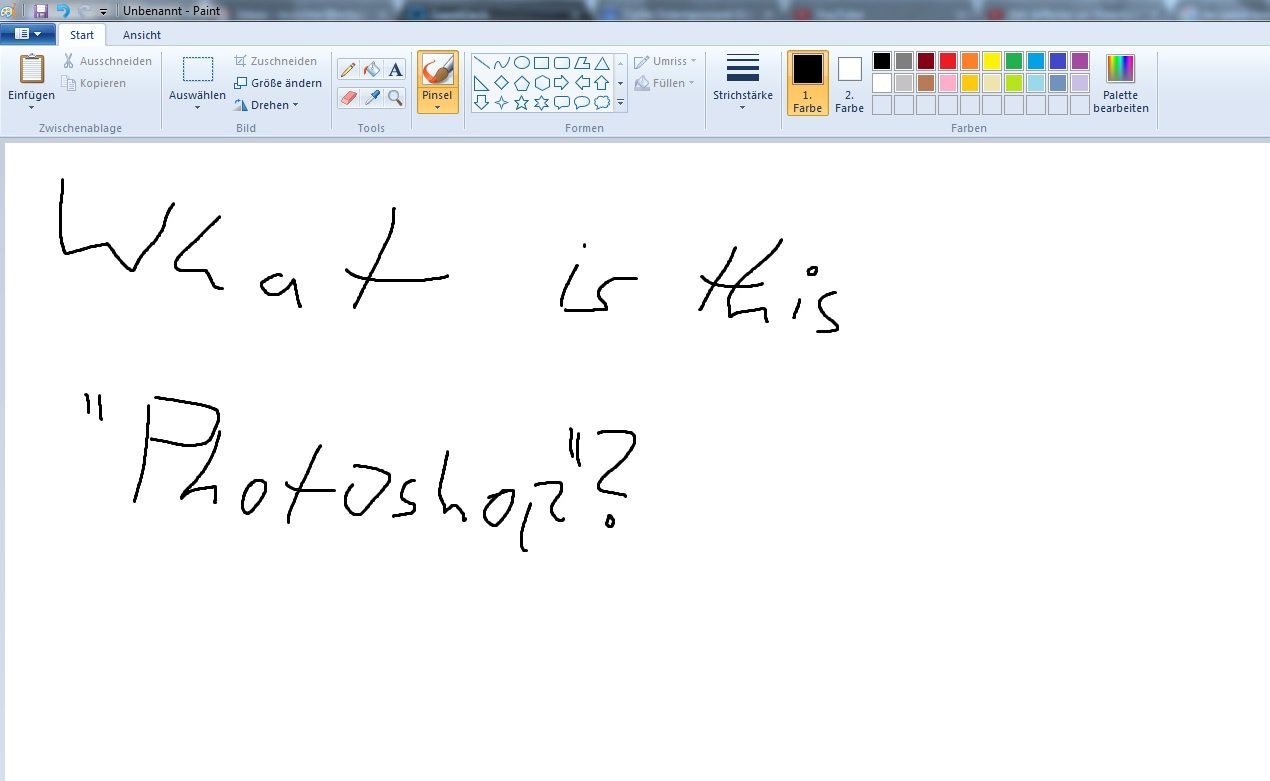
Task: Choose the Oval shape
Action: pos(522,63)
